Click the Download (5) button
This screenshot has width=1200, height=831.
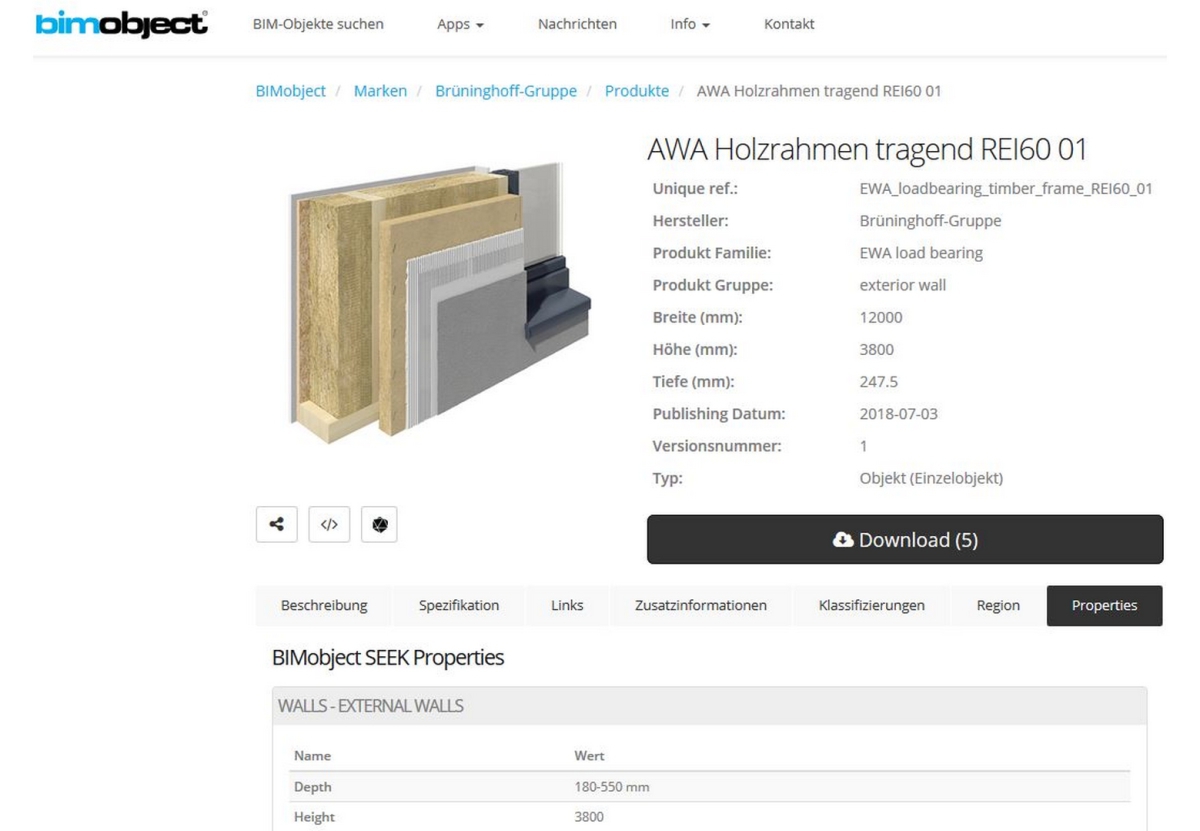[x=905, y=540]
